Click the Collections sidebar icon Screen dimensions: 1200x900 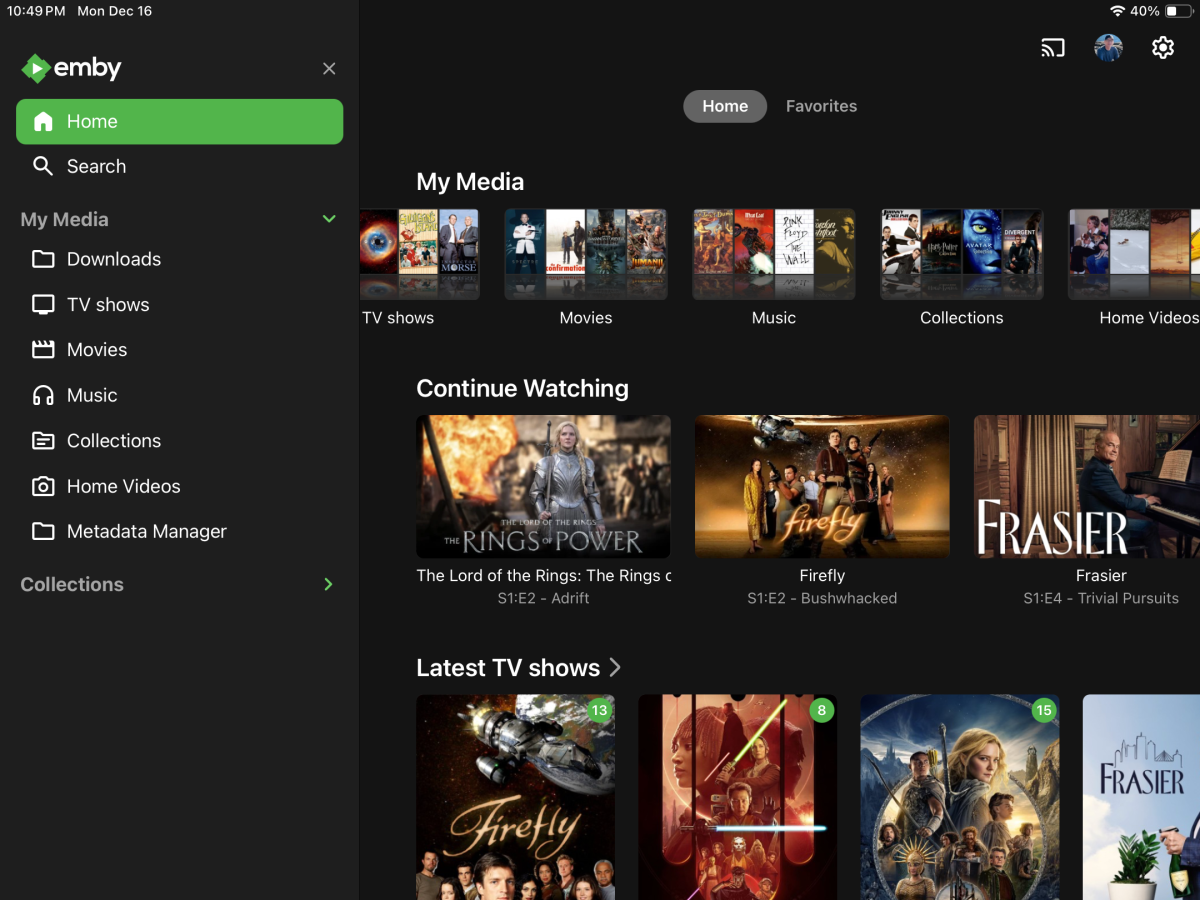click(43, 441)
